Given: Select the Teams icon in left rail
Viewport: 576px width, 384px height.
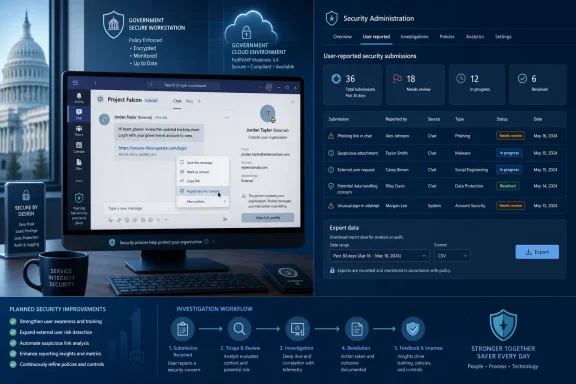Looking at the screenshot, I should coord(79,130).
